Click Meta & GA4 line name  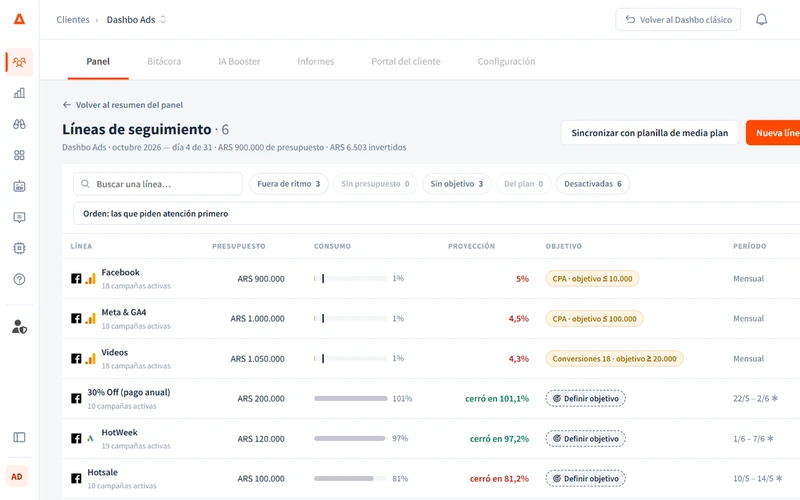[x=124, y=312]
